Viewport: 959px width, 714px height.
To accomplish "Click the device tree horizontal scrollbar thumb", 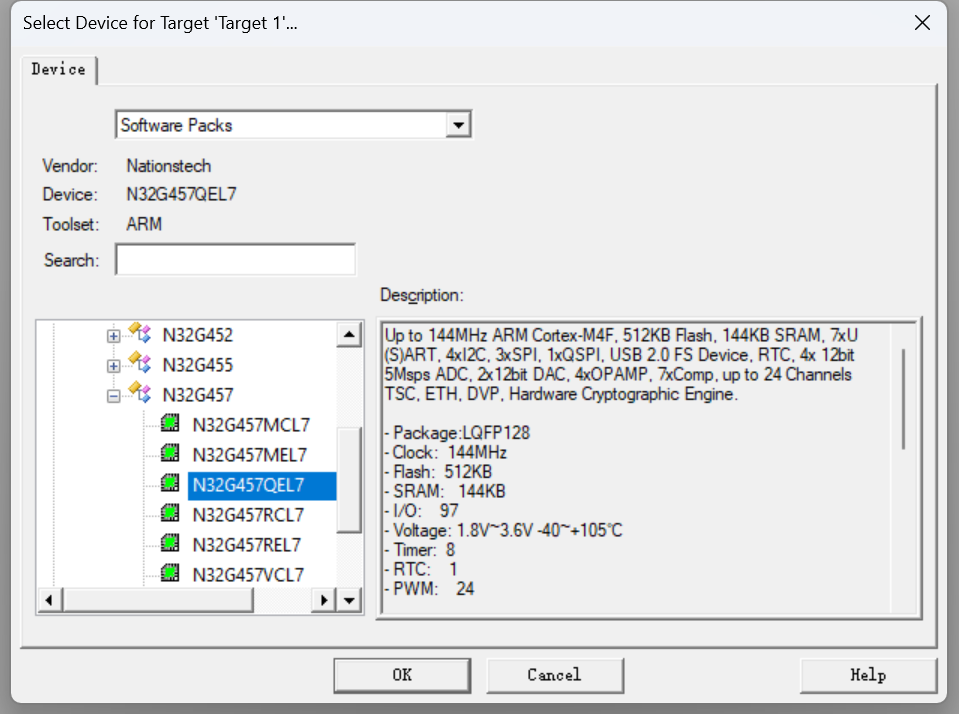I will (158, 600).
